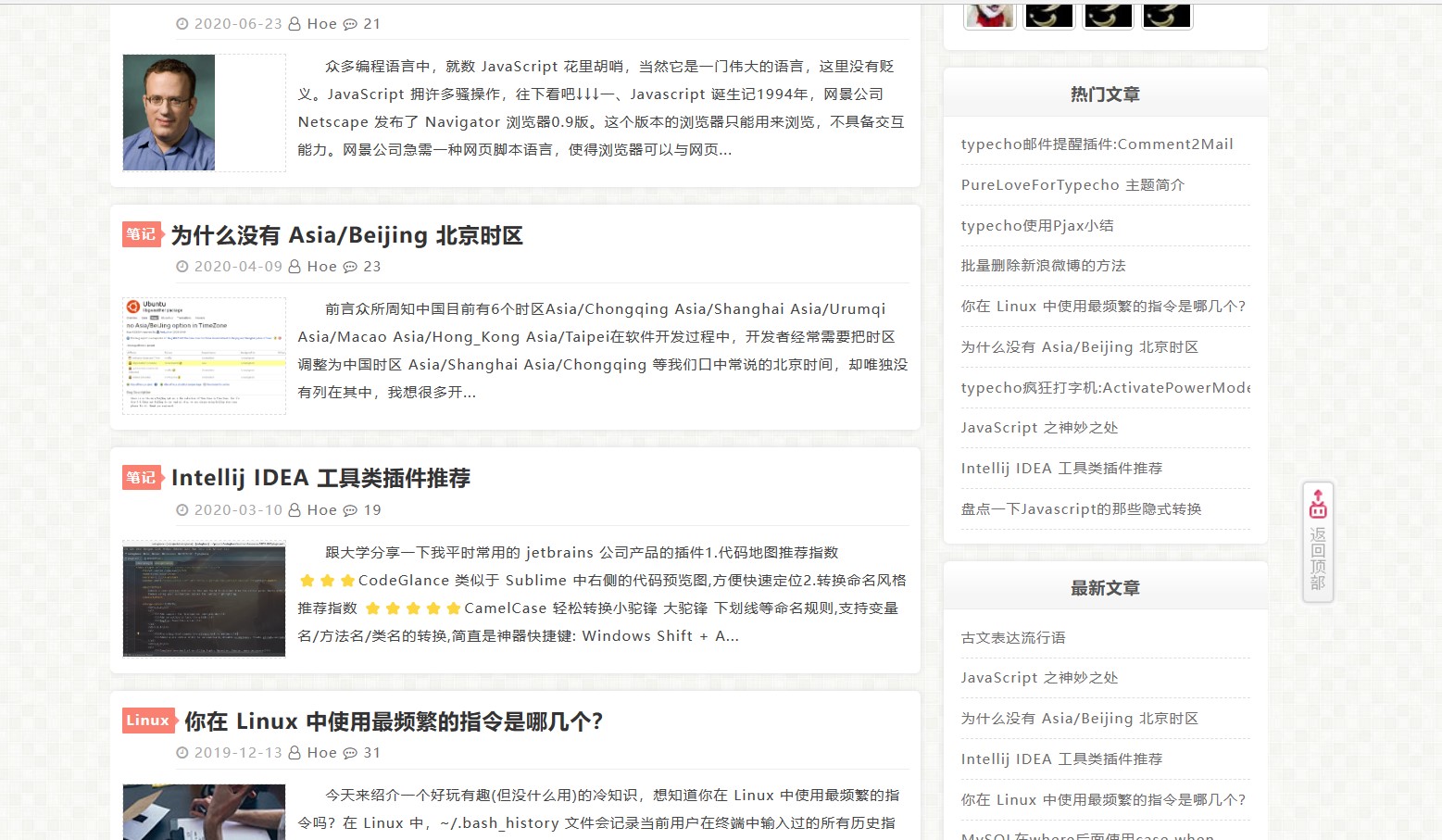Click the Ubuntu timezone screenshot thumbnail
Viewport: 1442px width, 840px height.
tap(204, 355)
